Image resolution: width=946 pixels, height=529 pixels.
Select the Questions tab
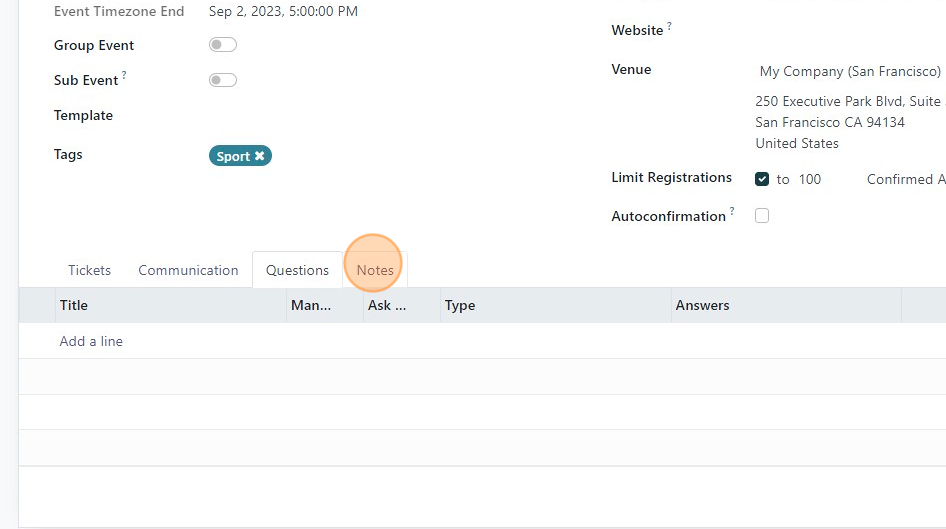(297, 270)
